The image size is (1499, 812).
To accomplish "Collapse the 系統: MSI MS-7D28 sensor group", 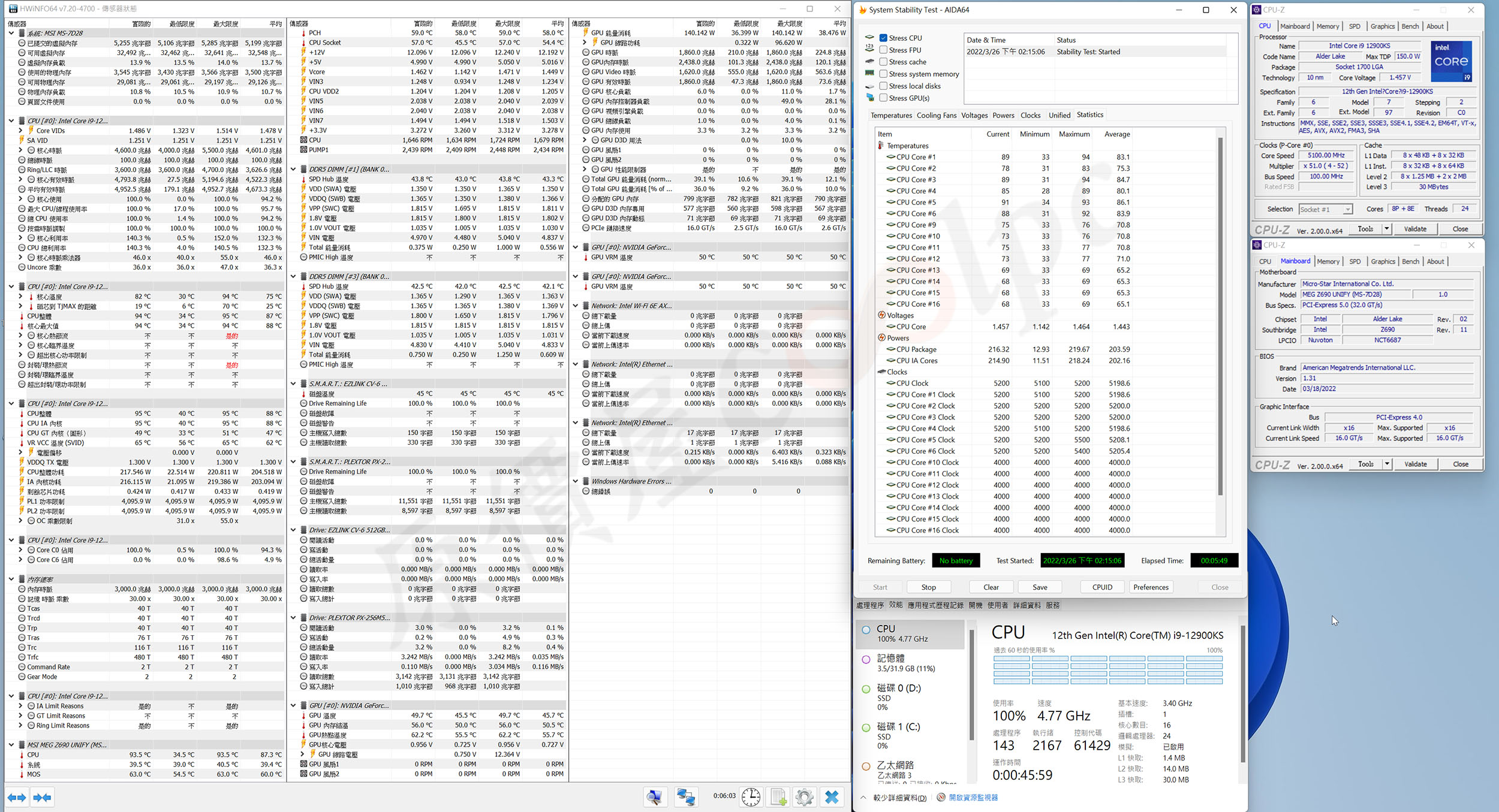I will coord(11,34).
